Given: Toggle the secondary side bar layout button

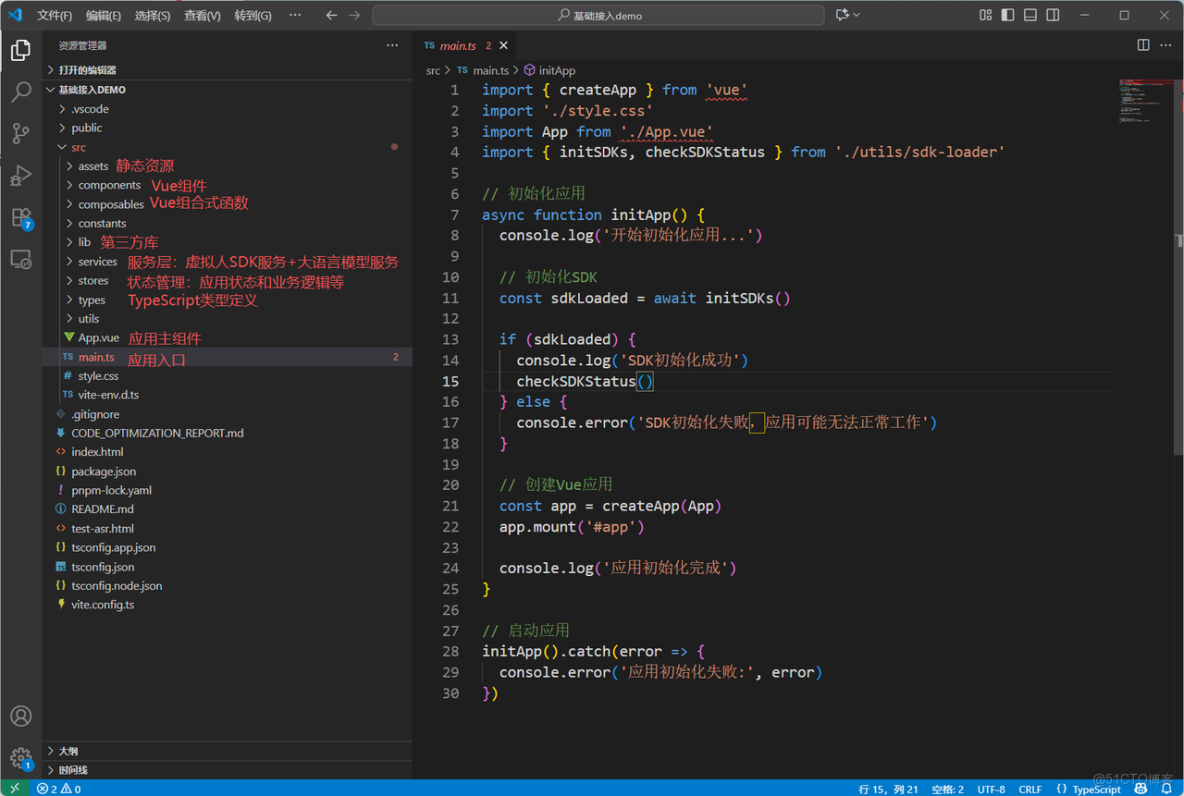Looking at the screenshot, I should pyautogui.click(x=1053, y=15).
